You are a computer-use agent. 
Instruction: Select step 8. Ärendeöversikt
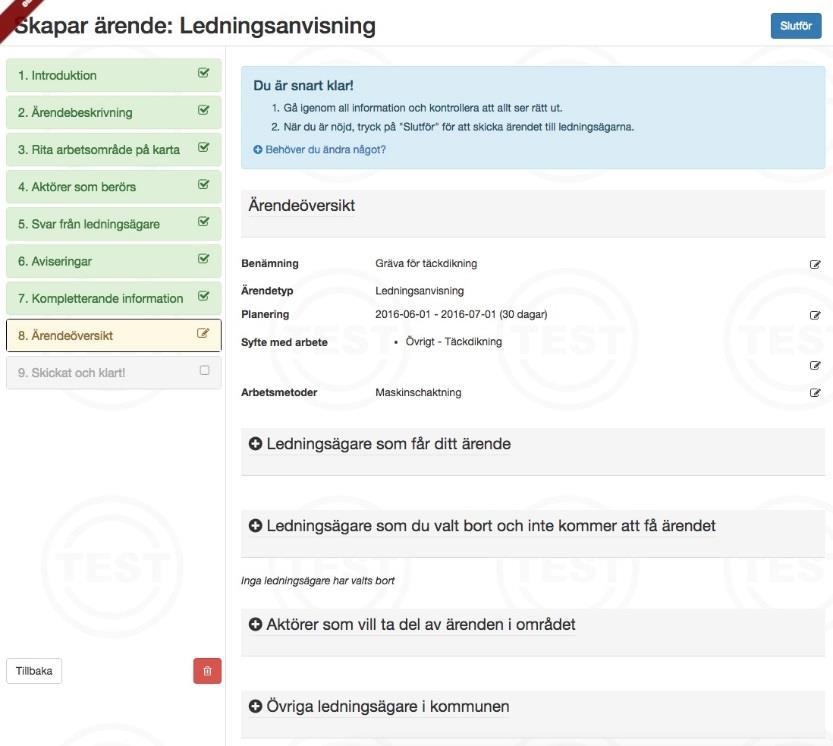[x=114, y=336]
